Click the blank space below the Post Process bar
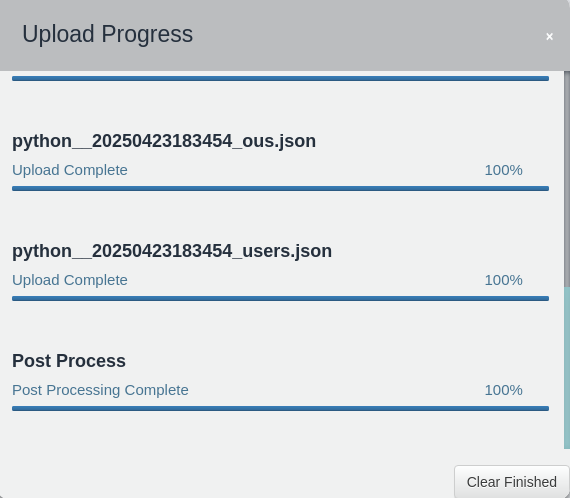This screenshot has width=570, height=498. click(280, 433)
